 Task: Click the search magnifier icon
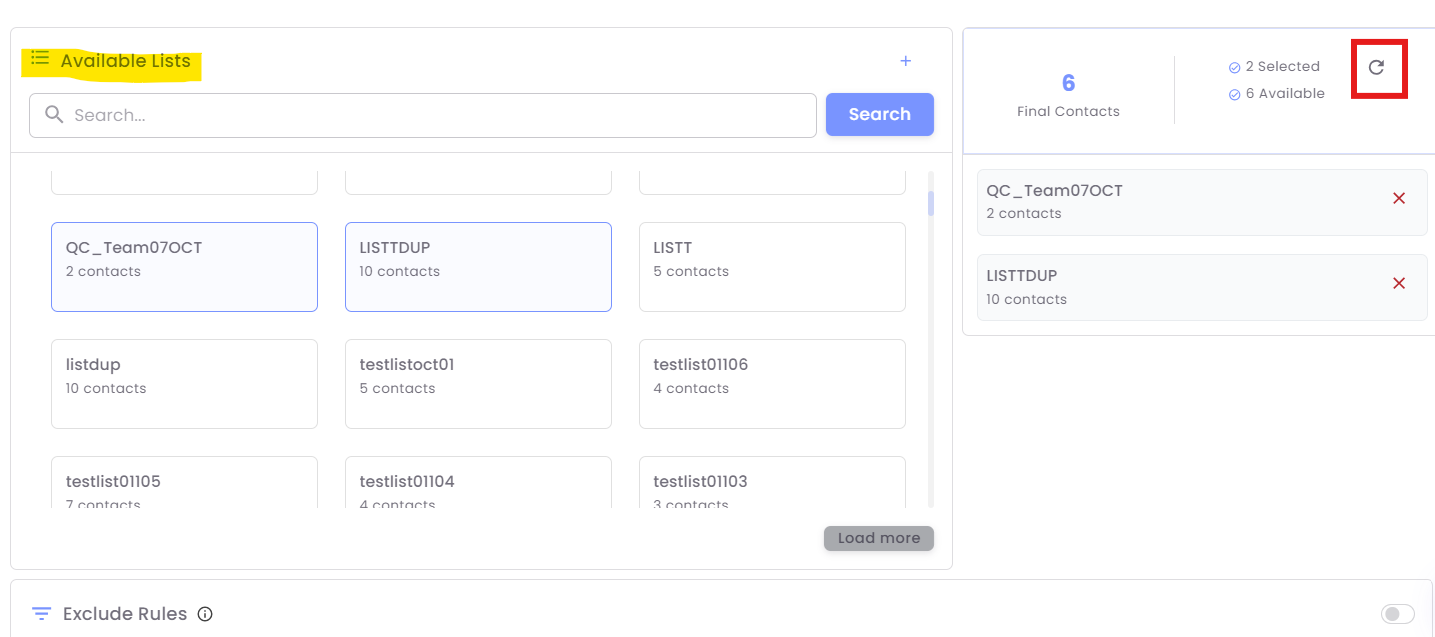(54, 115)
